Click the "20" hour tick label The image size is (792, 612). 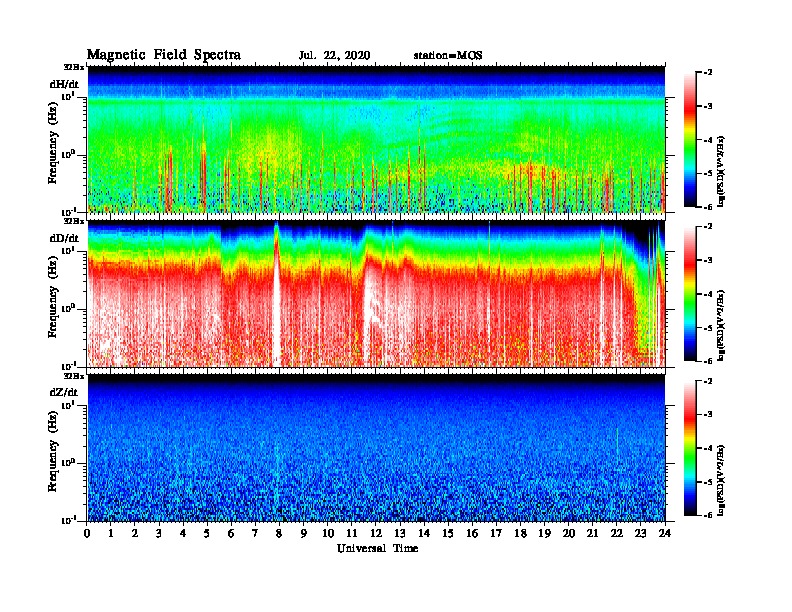pos(569,534)
